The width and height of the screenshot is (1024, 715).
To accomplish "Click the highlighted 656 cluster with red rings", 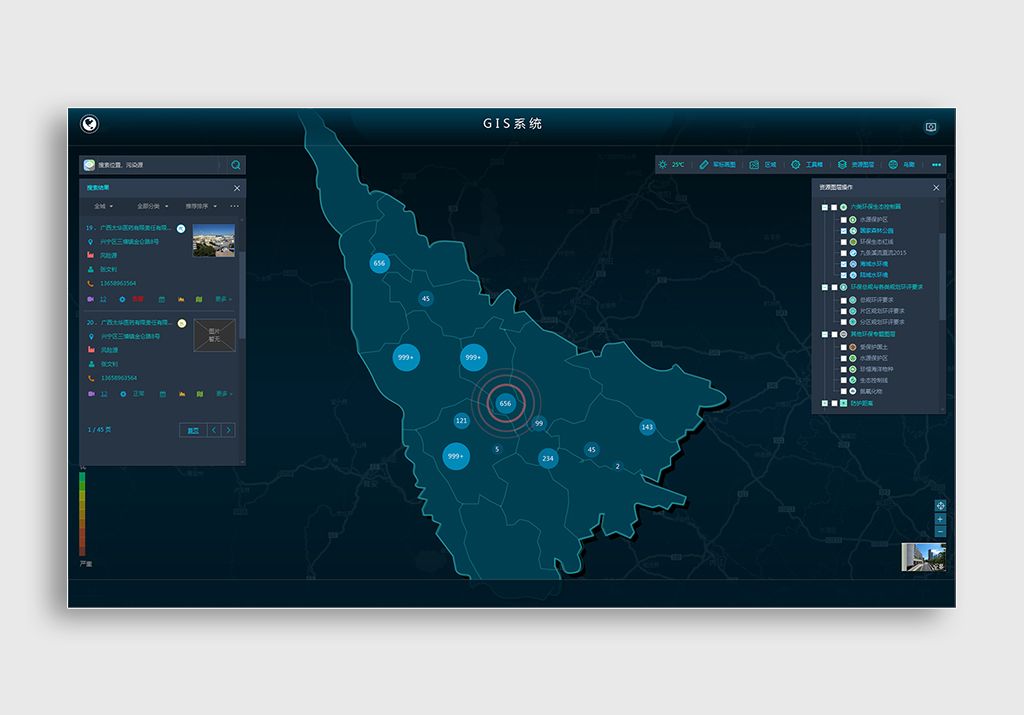I will pyautogui.click(x=505, y=404).
